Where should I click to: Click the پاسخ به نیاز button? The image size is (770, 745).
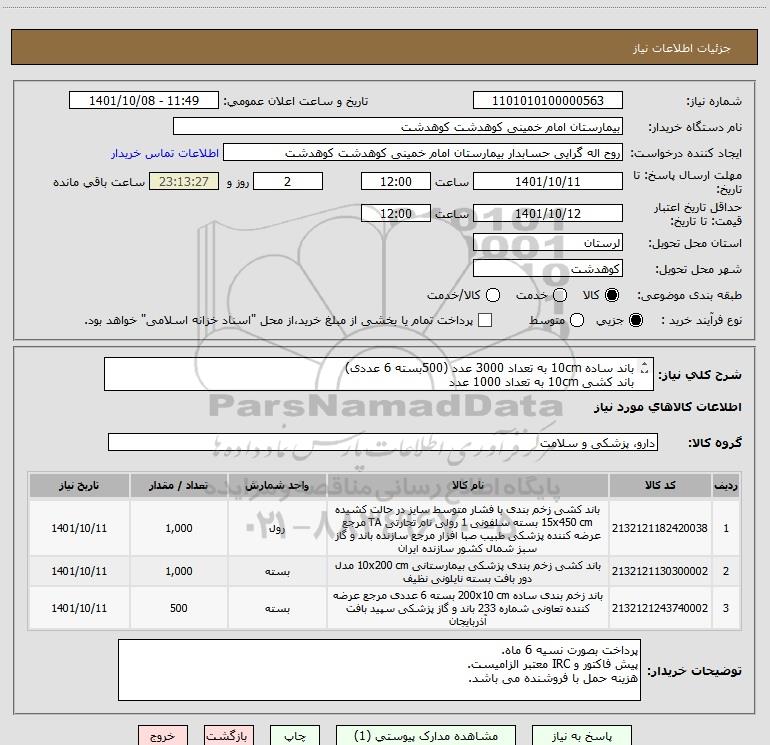(x=582, y=736)
